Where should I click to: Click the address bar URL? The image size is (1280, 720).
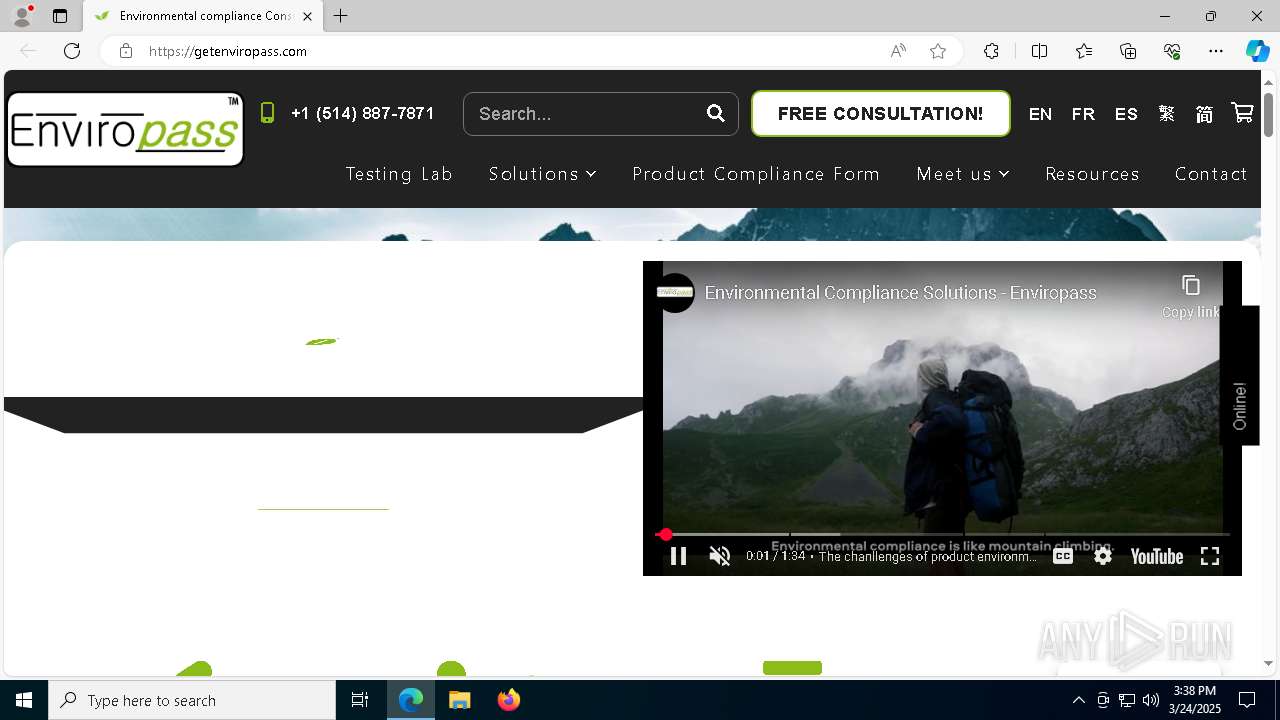[x=228, y=51]
